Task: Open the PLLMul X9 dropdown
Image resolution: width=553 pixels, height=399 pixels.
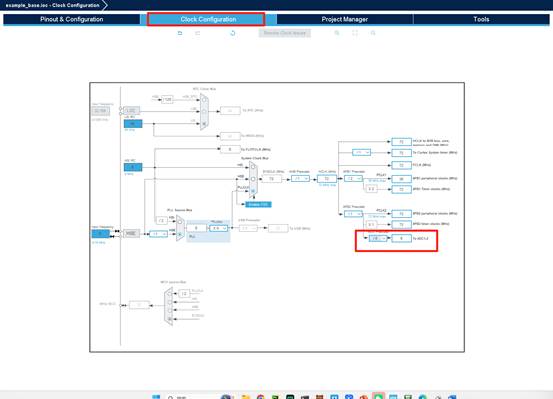Action: [218, 228]
